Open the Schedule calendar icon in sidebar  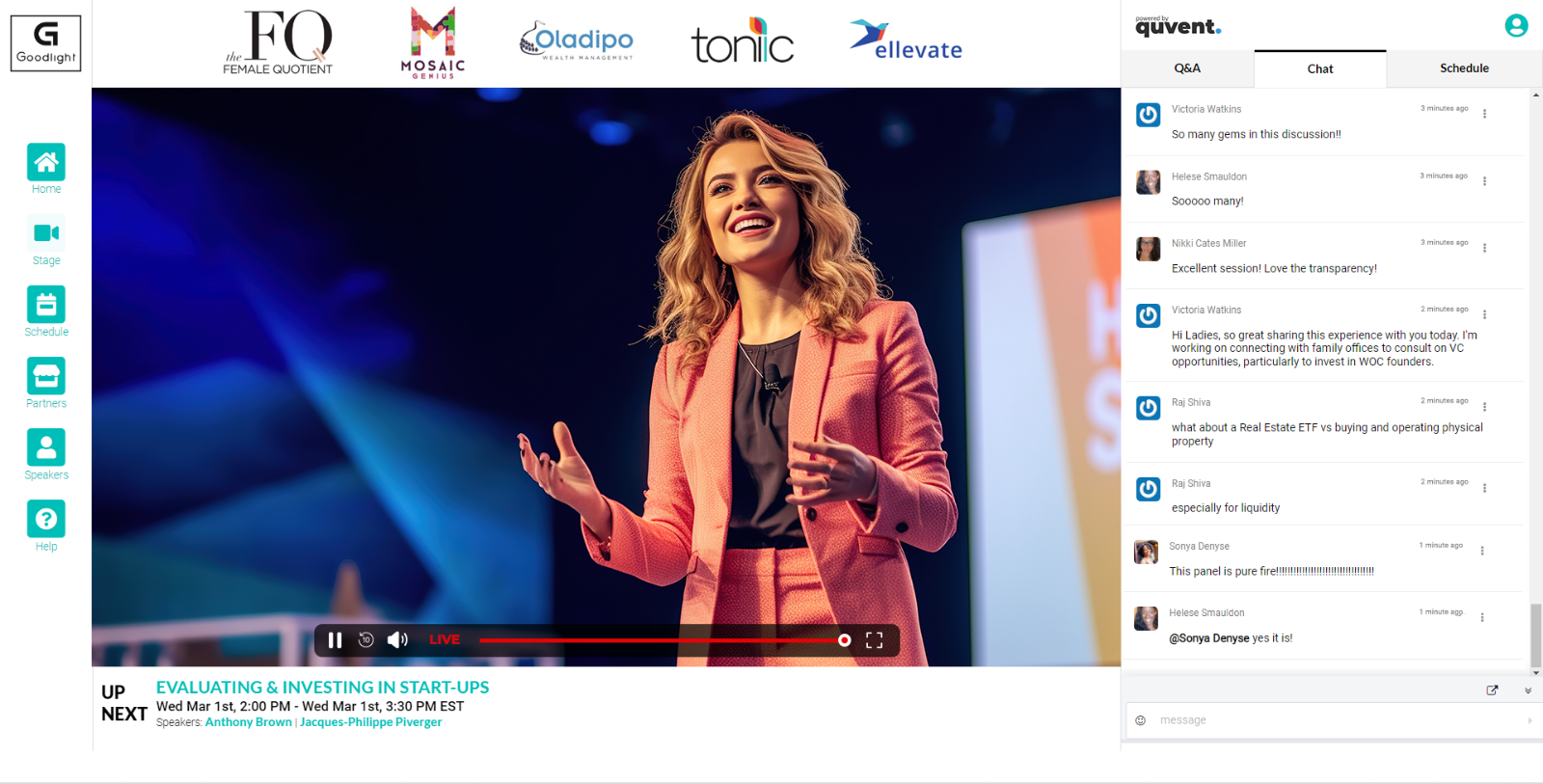click(46, 306)
